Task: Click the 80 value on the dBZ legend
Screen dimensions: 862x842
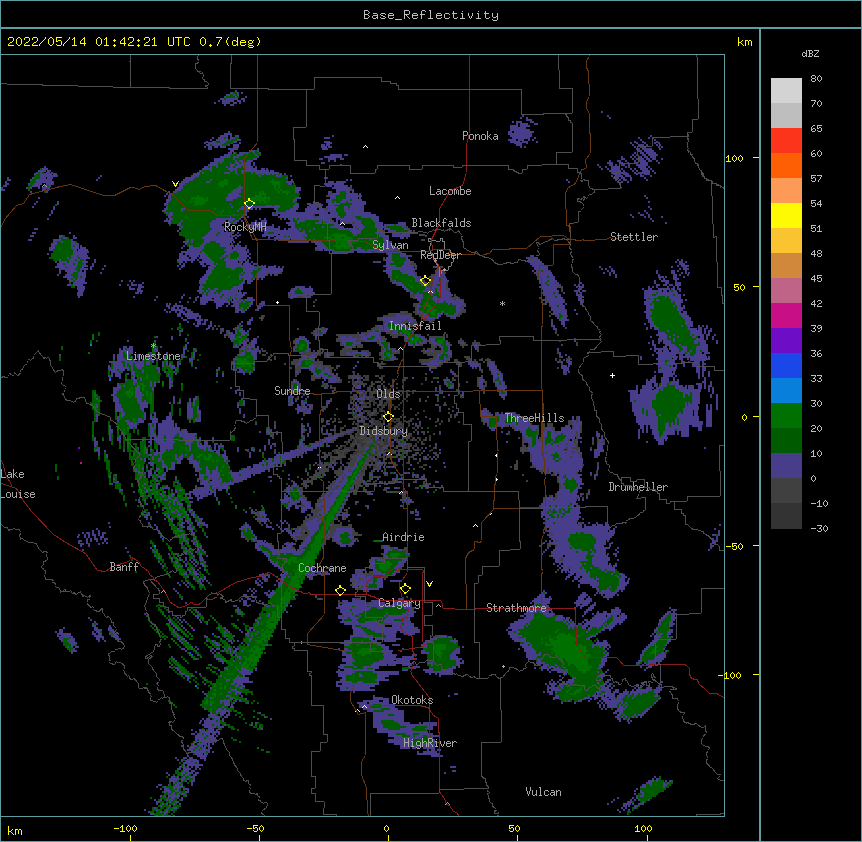Action: [816, 79]
